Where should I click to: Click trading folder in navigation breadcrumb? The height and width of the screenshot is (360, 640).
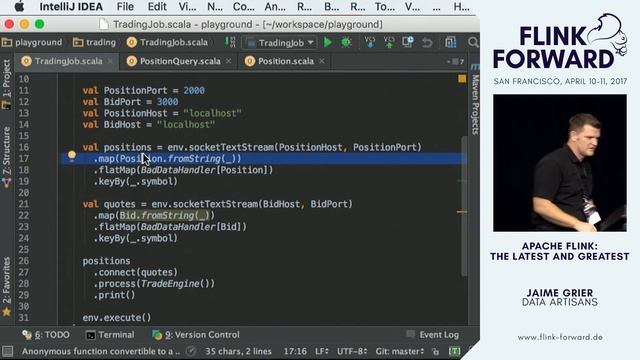pos(94,42)
